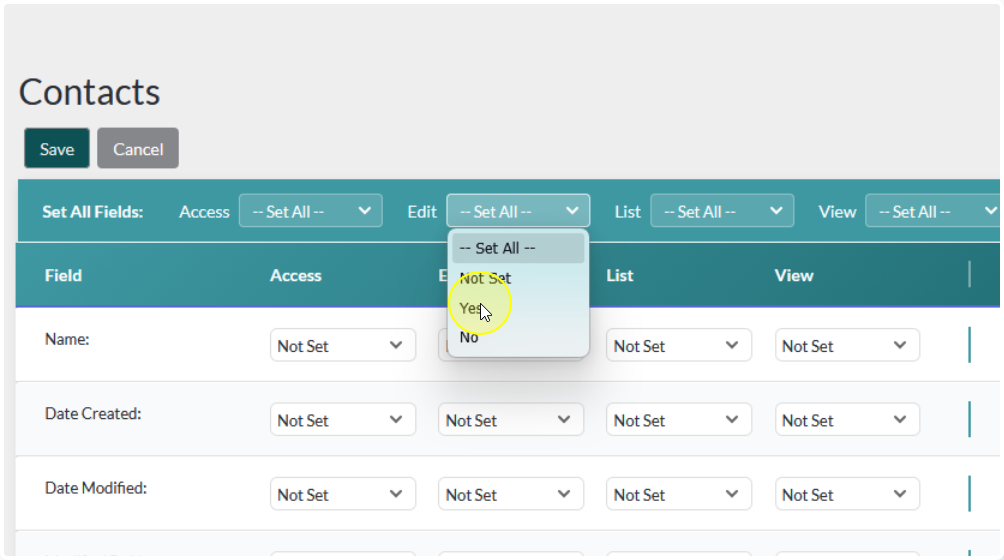Expand Edit dropdown for Date Created
Viewport: 1004px width, 560px height.
pyautogui.click(x=510, y=420)
